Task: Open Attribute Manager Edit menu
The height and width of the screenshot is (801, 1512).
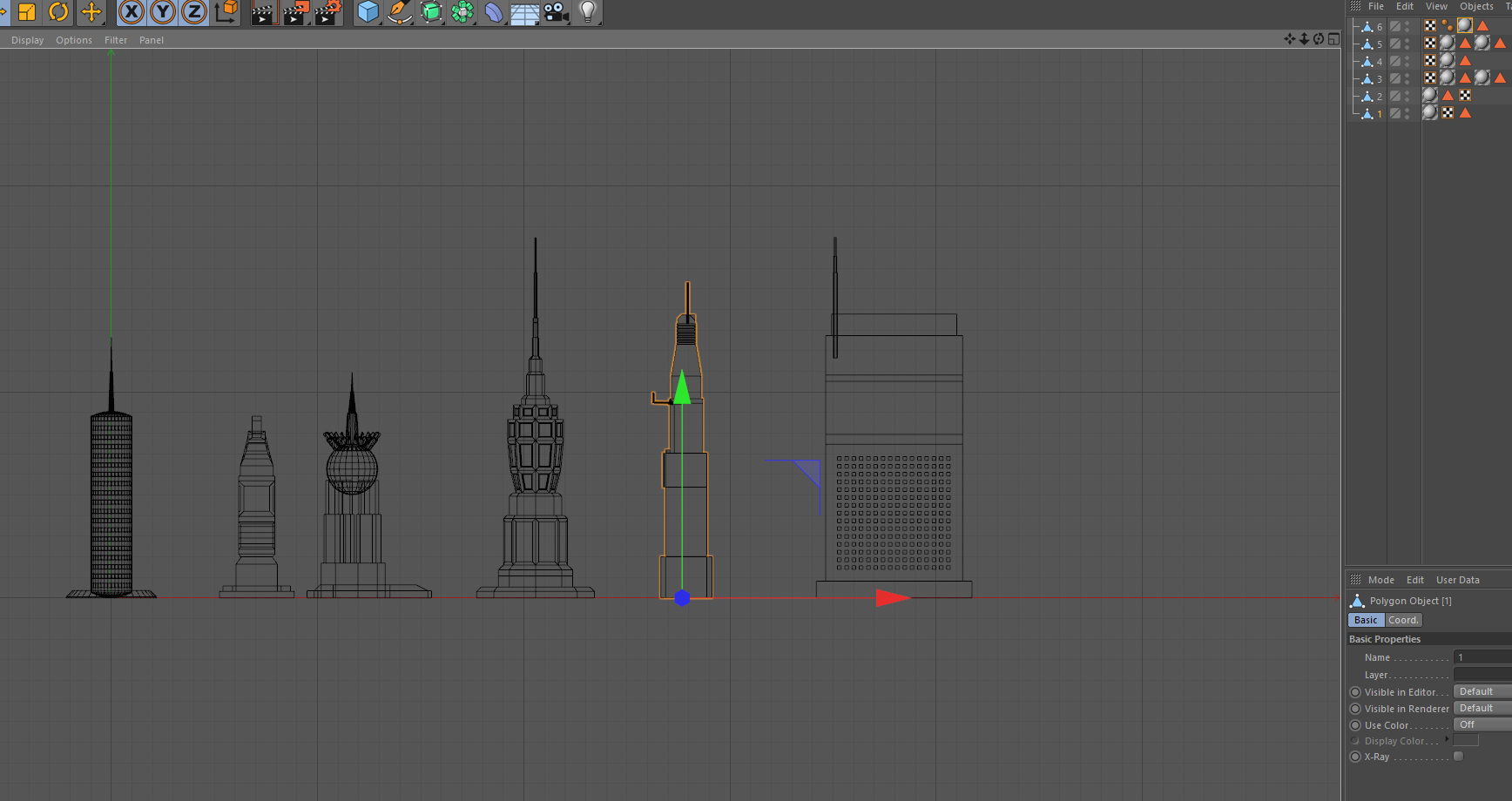Action: 1415,580
